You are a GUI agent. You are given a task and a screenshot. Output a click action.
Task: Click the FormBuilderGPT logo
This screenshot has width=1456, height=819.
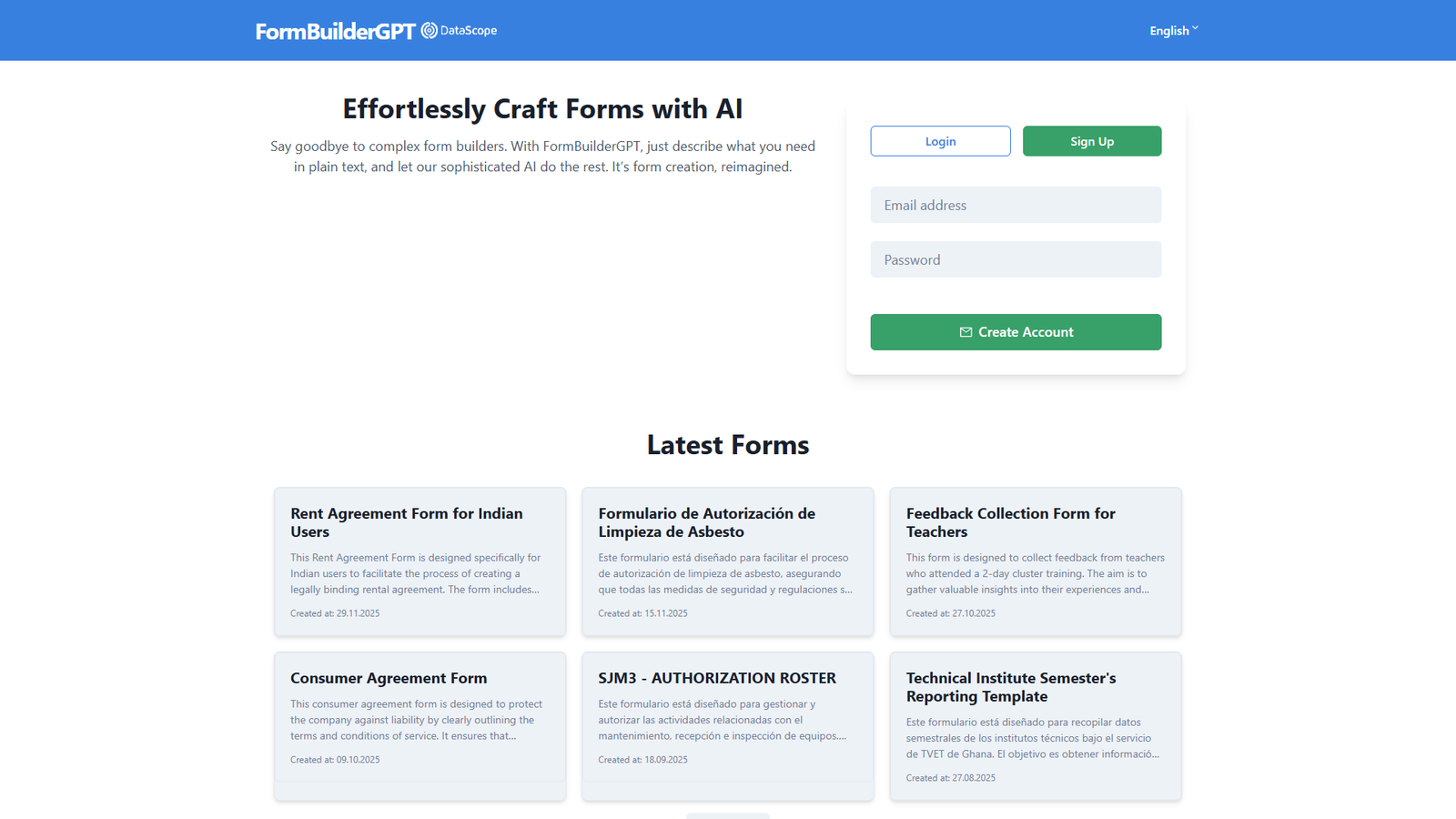tap(335, 31)
